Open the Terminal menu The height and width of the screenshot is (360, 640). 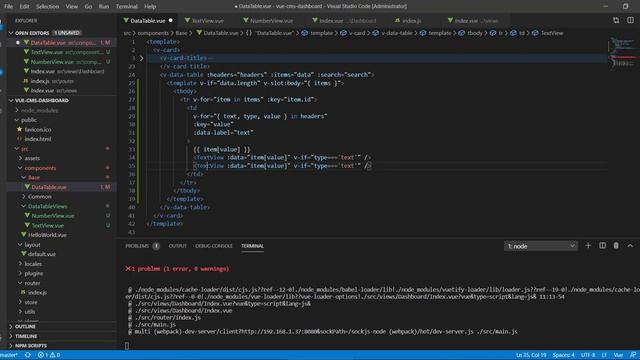pyautogui.click(x=127, y=7)
